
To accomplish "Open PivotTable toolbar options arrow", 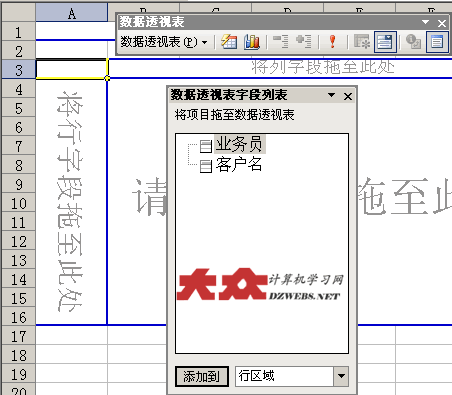I will (425, 22).
